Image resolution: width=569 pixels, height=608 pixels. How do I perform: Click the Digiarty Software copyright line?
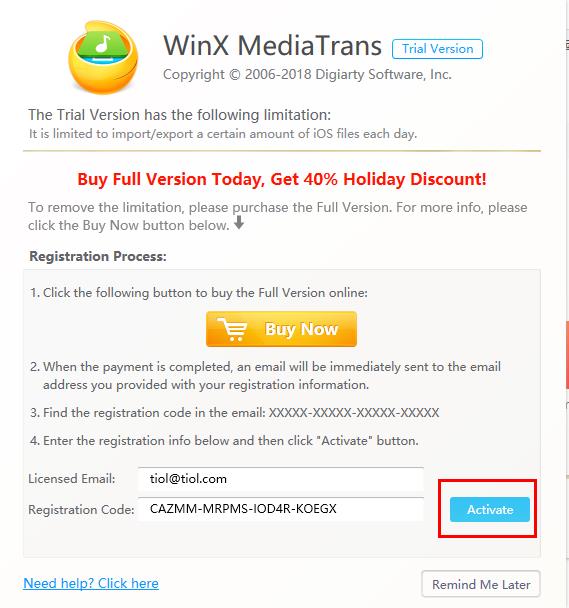(x=307, y=74)
